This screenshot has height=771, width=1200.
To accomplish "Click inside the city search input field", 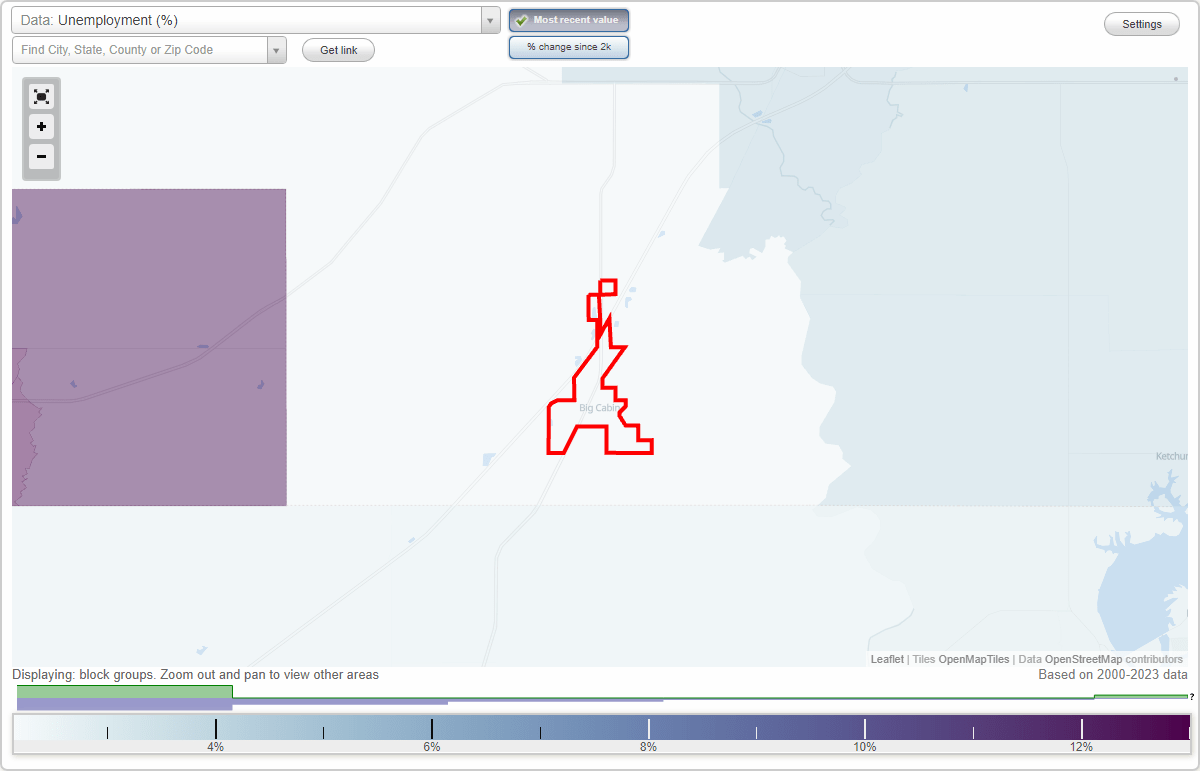I will pos(140,49).
